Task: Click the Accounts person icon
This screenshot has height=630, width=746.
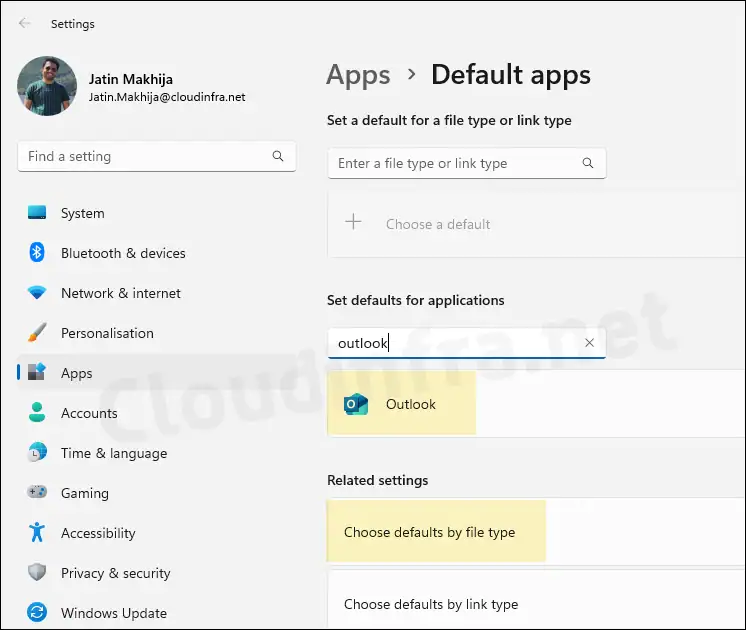Action: point(37,412)
